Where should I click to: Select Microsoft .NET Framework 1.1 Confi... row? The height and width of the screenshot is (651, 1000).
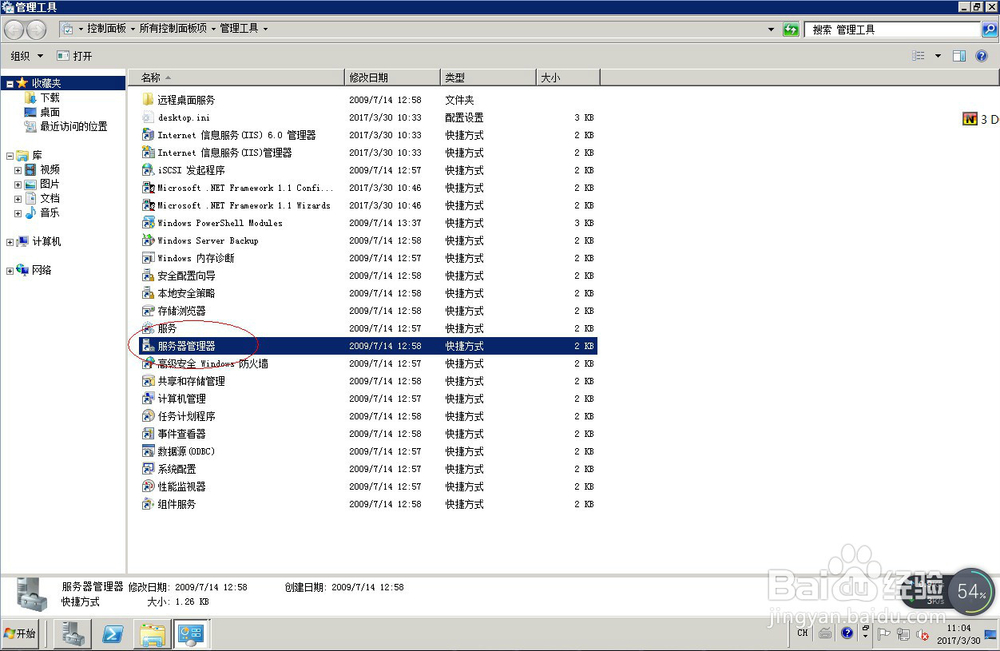pyautogui.click(x=369, y=187)
